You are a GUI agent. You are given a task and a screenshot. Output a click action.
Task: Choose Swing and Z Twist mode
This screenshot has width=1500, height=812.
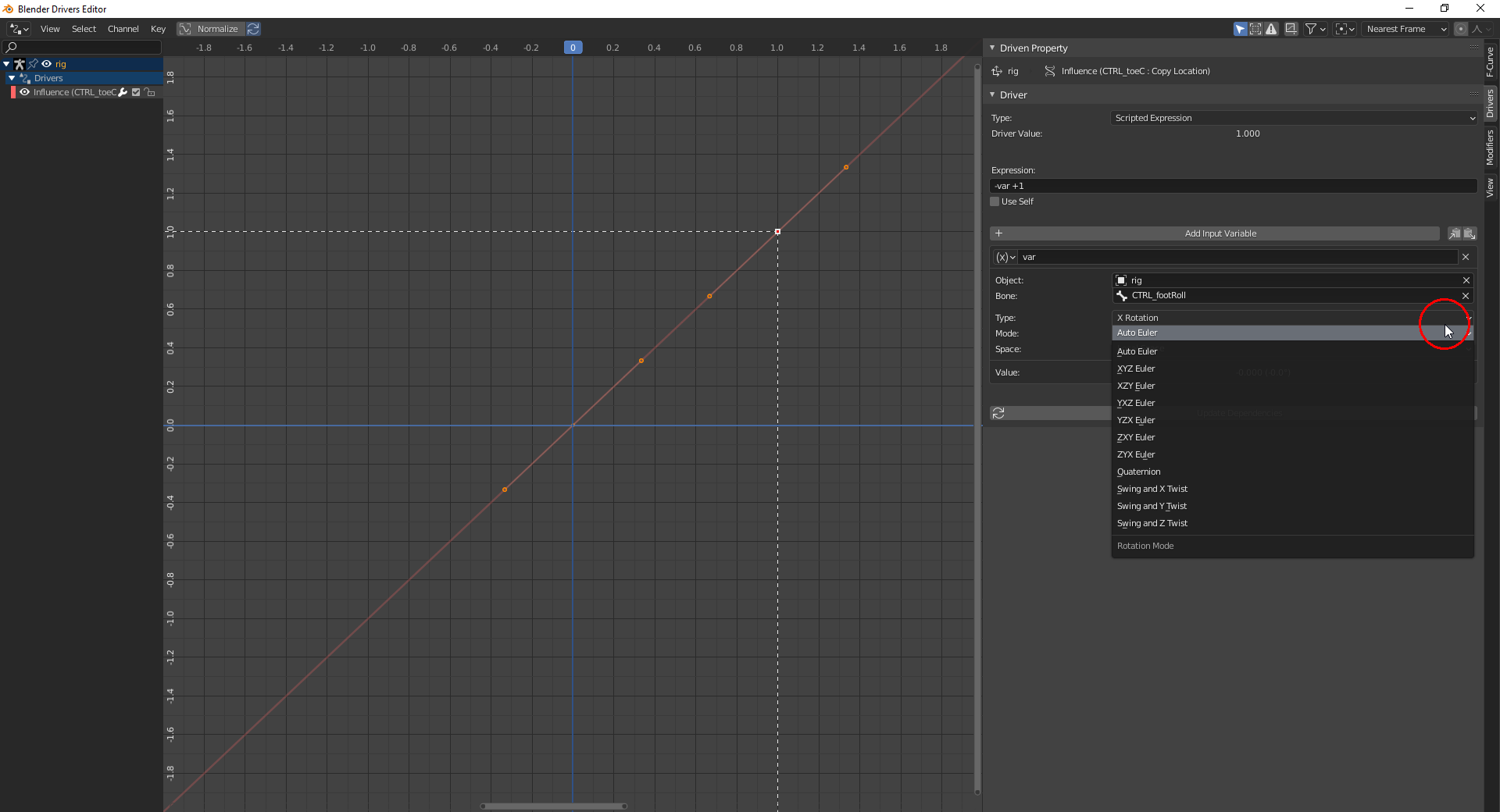[x=1293, y=523]
